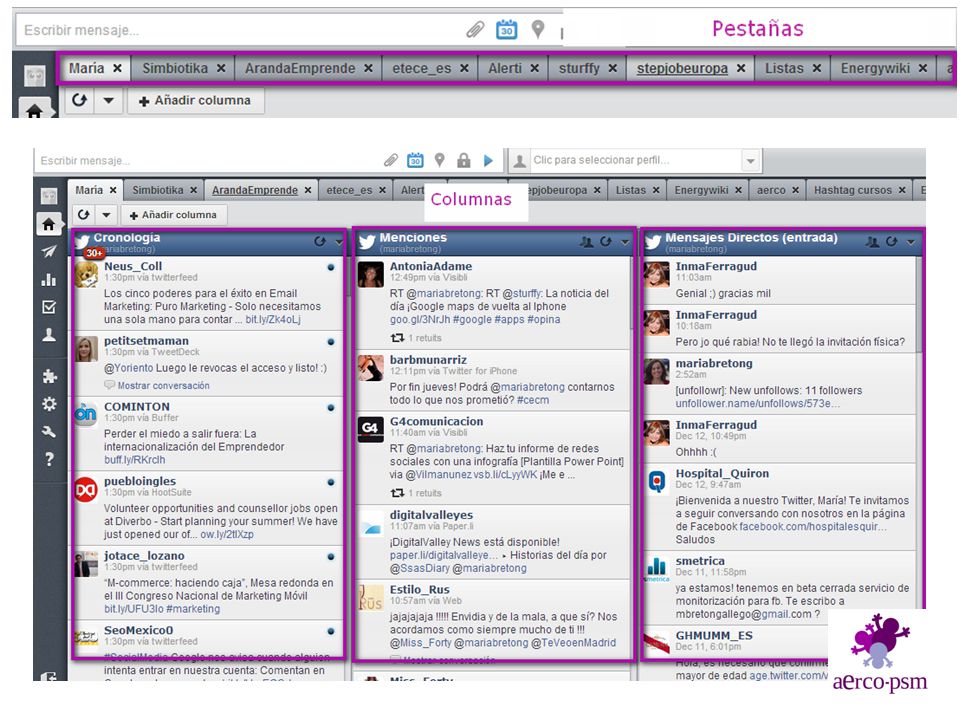Click the Escribir mensaje field in the lower dashboard
The width and height of the screenshot is (960, 720).
tap(208, 160)
